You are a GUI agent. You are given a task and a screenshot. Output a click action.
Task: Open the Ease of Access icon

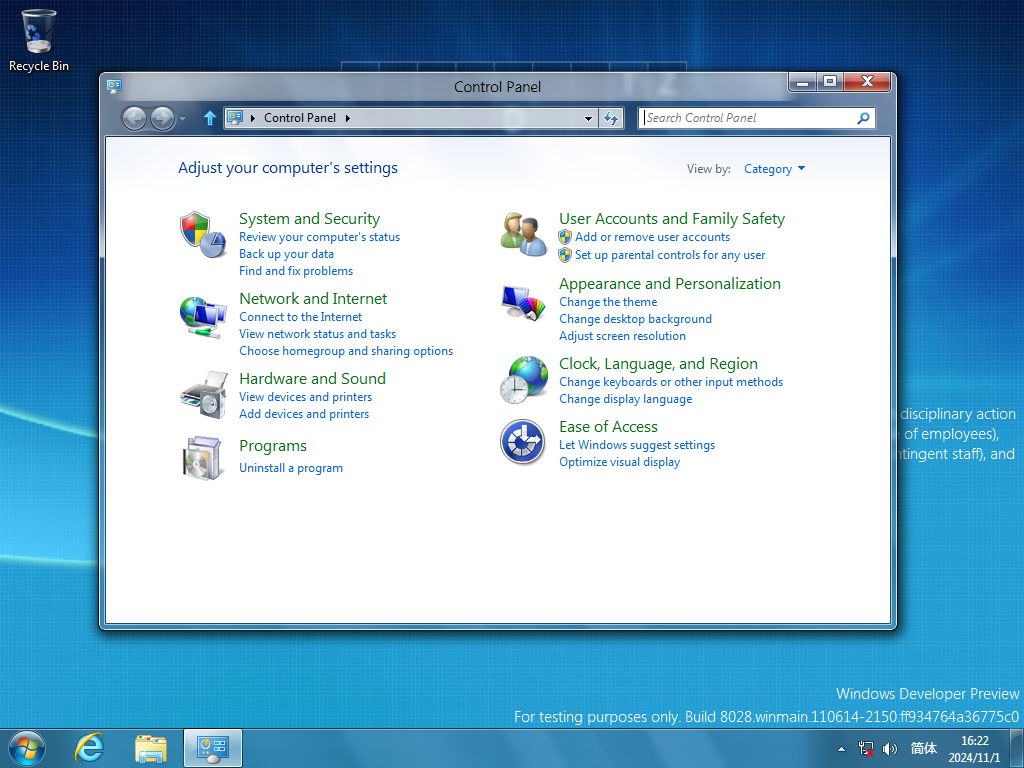click(x=522, y=441)
